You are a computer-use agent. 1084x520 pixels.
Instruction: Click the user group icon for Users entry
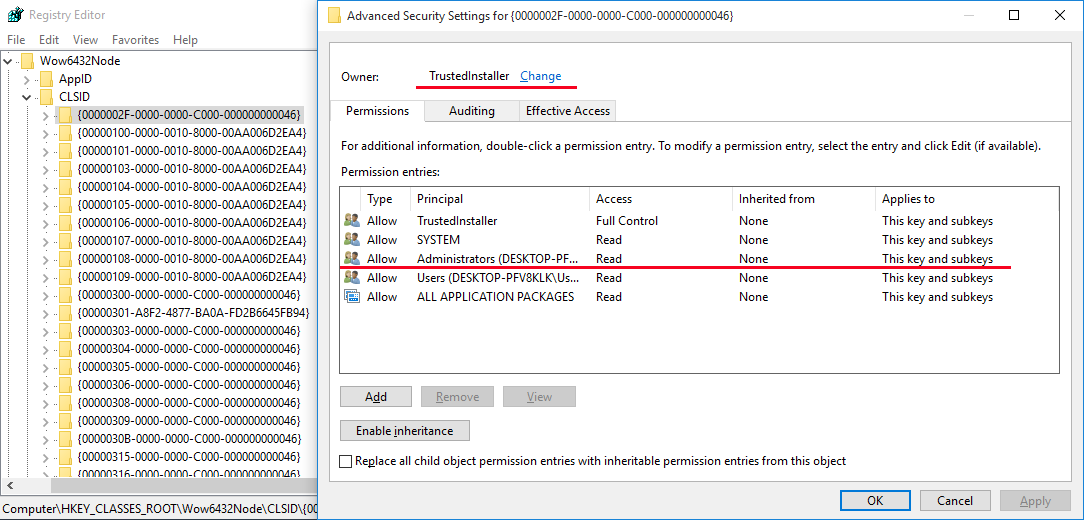coord(352,277)
